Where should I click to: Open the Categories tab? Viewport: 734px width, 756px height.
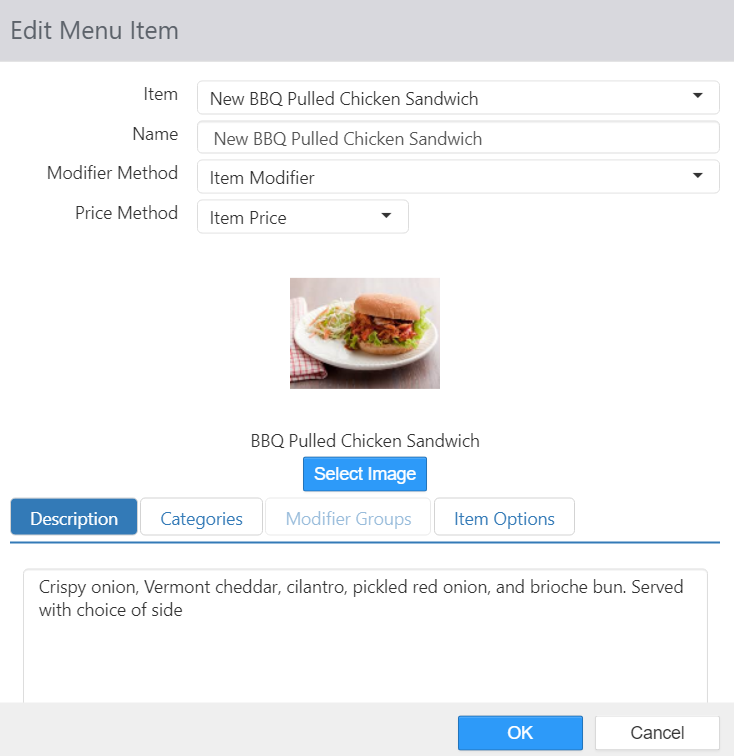pos(201,518)
